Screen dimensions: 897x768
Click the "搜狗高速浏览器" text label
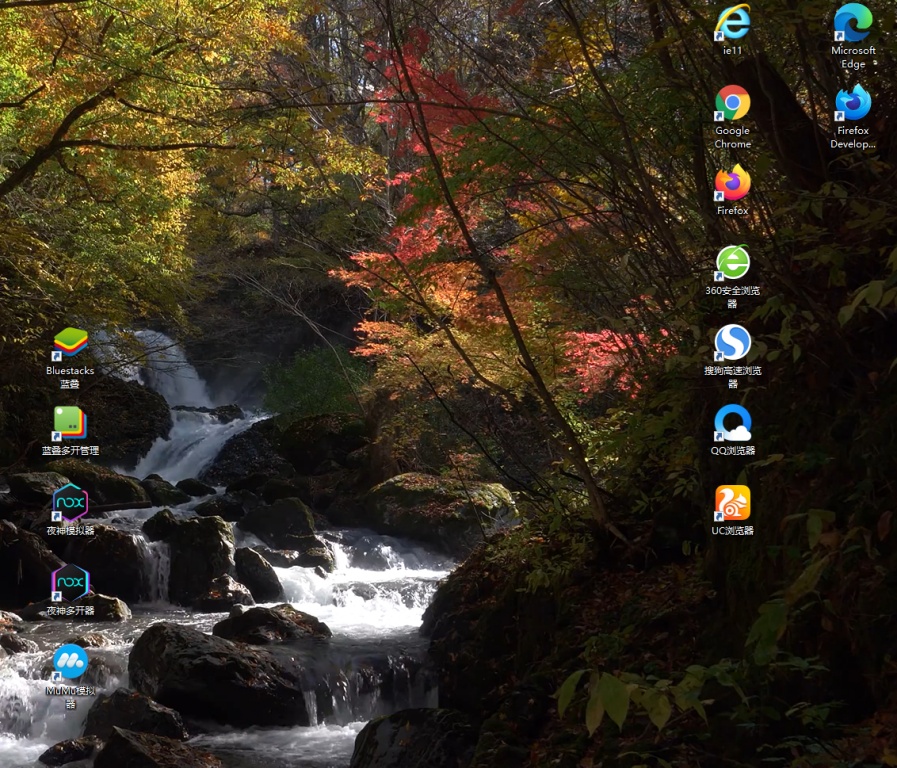(733, 377)
